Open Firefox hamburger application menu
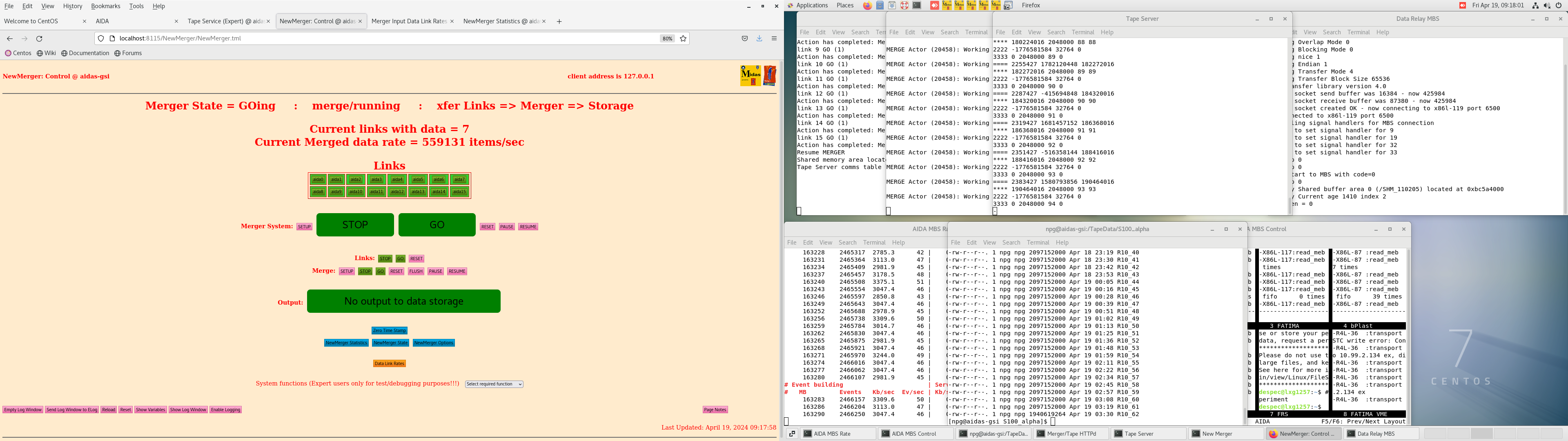1568x441 pixels. click(x=774, y=38)
